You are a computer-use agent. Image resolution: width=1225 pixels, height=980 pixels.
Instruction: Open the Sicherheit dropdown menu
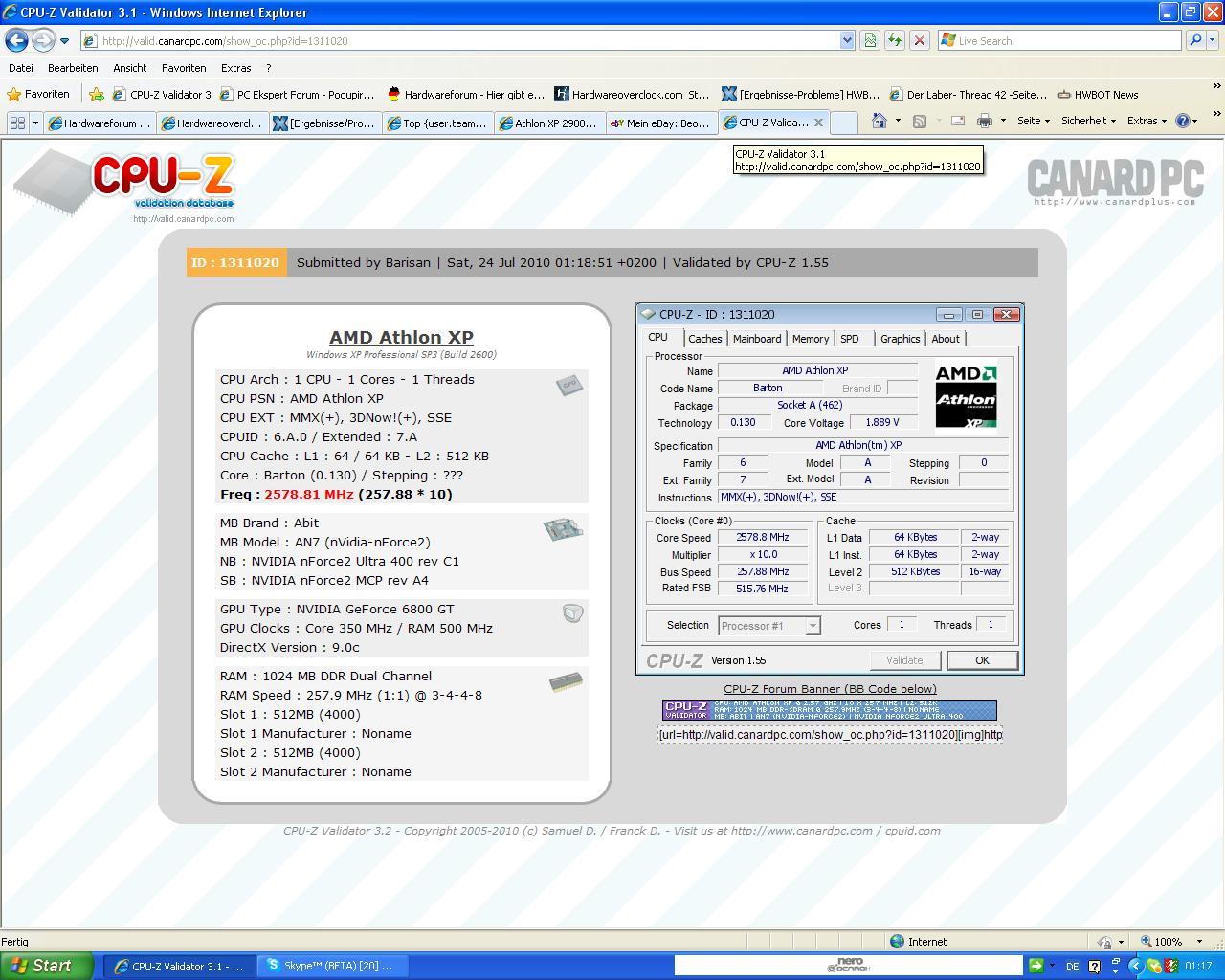click(1089, 121)
